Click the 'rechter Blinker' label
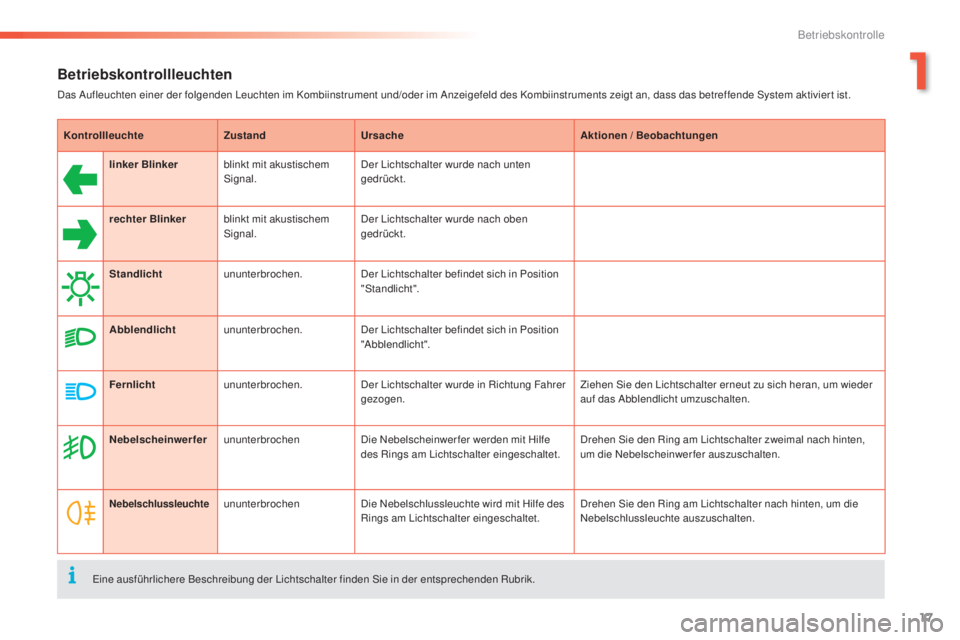960x640 pixels. (148, 219)
